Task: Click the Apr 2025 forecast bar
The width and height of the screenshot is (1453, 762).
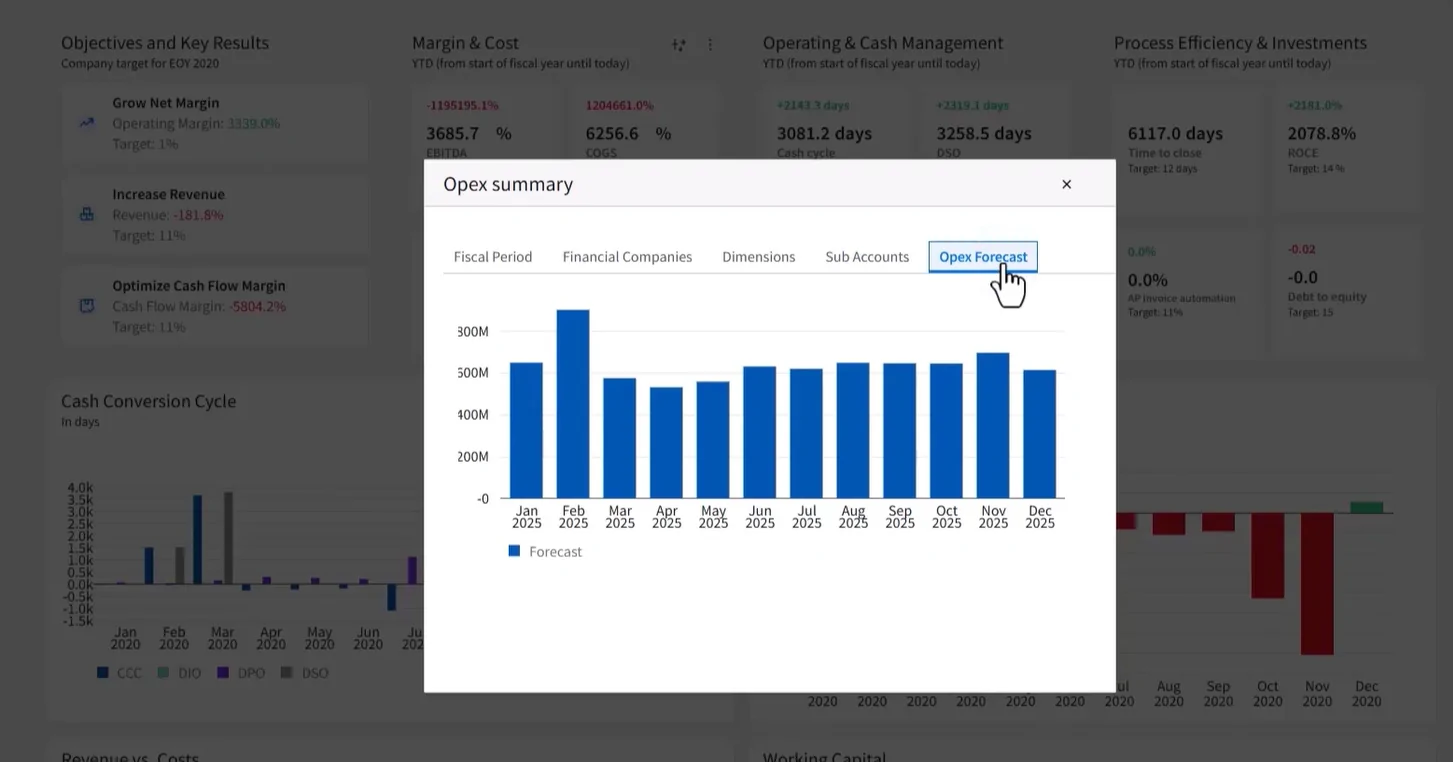Action: (x=666, y=442)
